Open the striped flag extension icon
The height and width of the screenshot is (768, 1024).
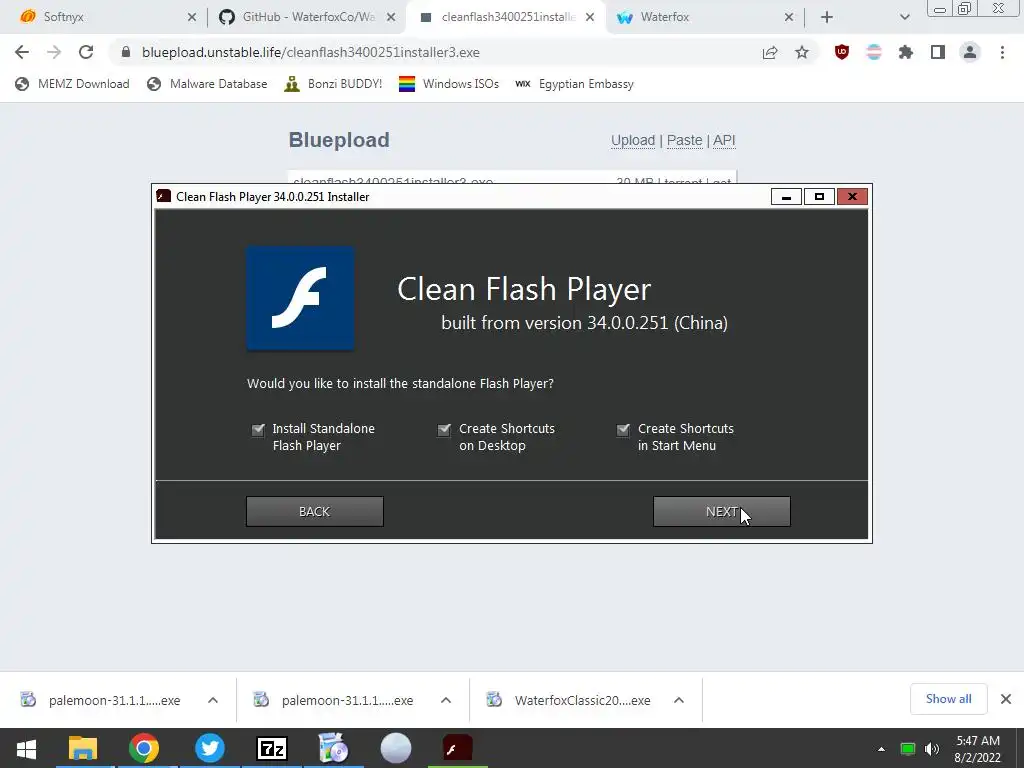[x=874, y=52]
